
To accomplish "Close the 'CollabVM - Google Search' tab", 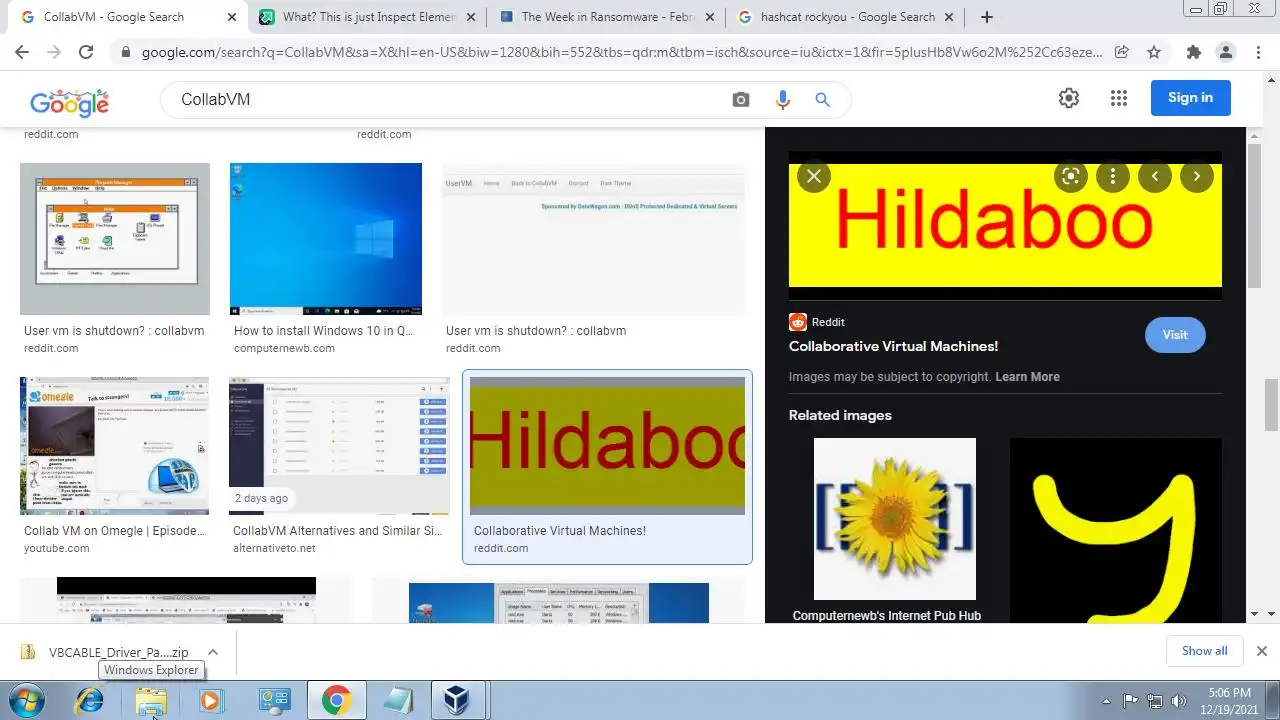I will click(x=232, y=17).
